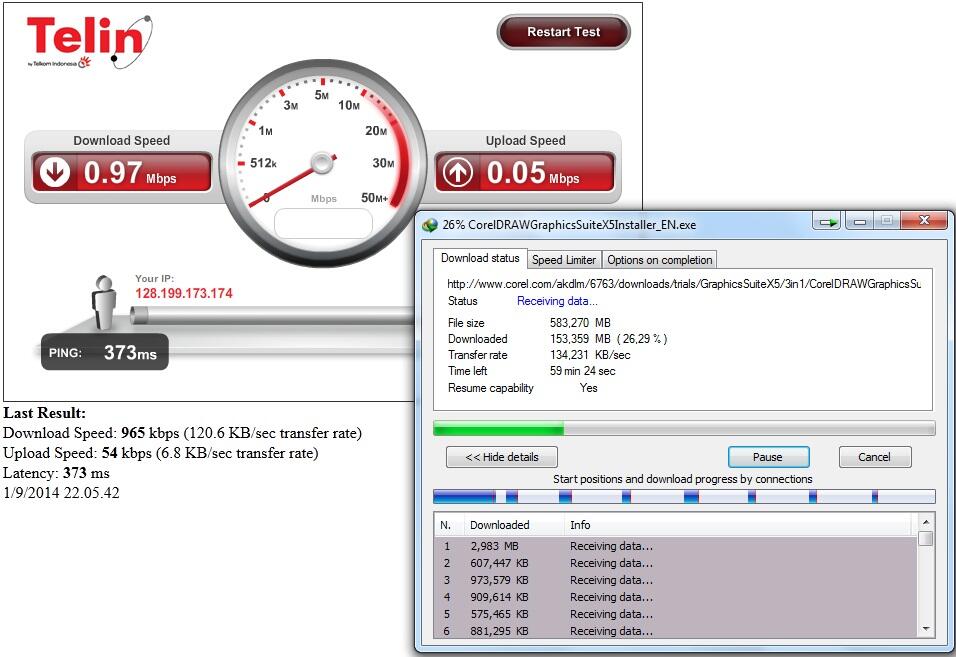
Task: Click the Download Speed 965 kbps result line
Action: (182, 433)
